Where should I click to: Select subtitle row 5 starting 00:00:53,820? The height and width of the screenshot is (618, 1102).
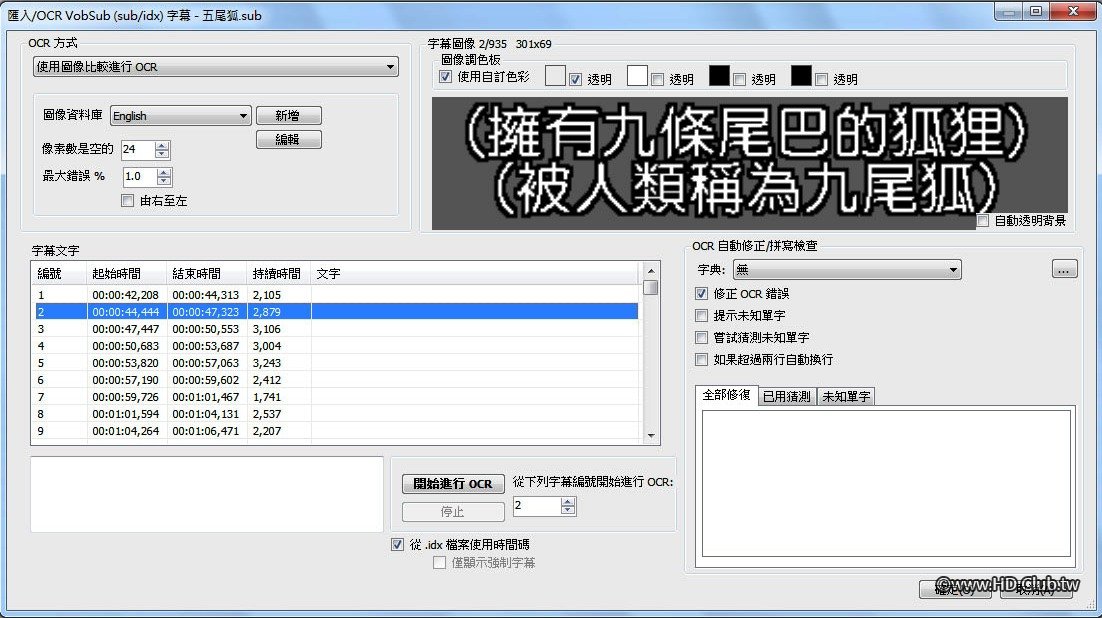pos(337,363)
